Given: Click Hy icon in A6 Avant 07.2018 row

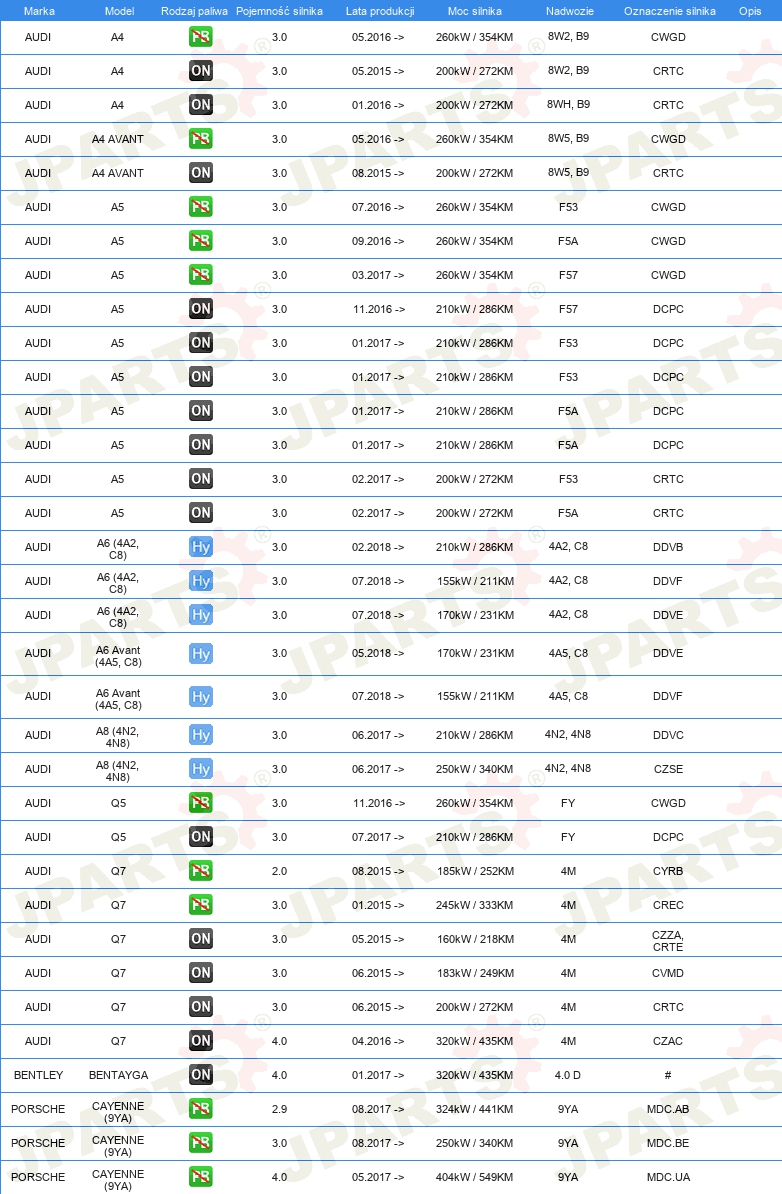Looking at the screenshot, I should click(x=201, y=696).
